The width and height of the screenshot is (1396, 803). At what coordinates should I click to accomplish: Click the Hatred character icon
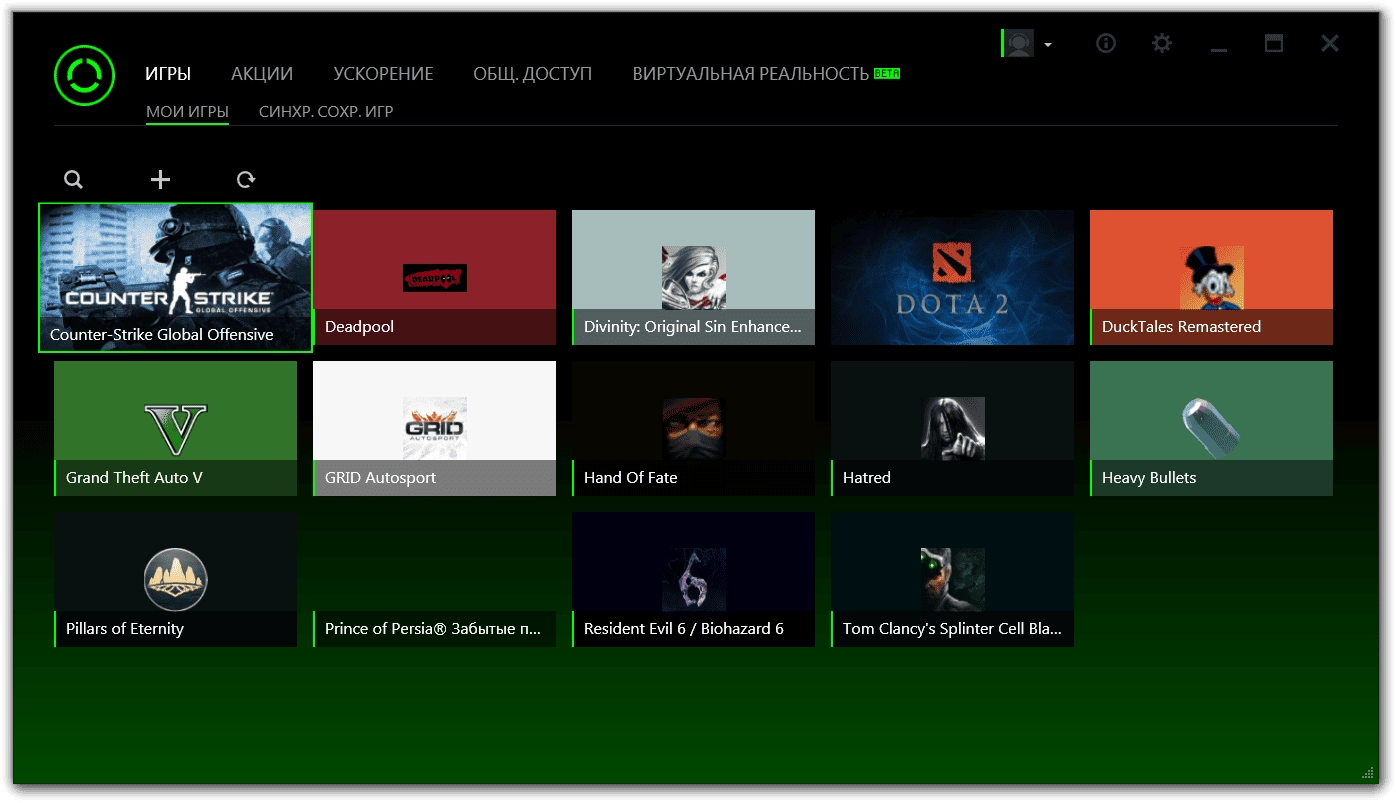(952, 429)
